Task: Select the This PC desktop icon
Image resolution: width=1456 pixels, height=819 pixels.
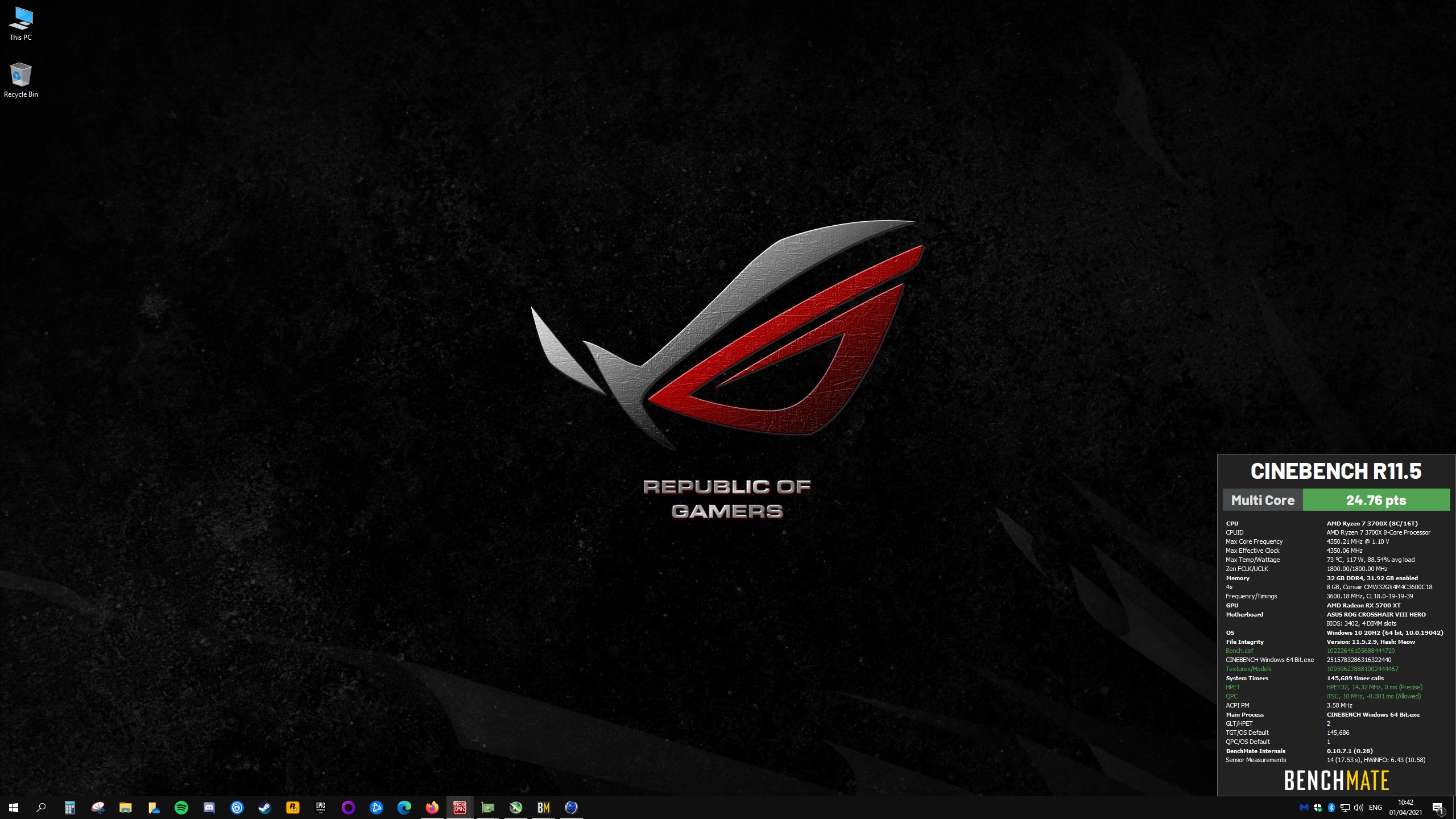Action: pyautogui.click(x=20, y=24)
